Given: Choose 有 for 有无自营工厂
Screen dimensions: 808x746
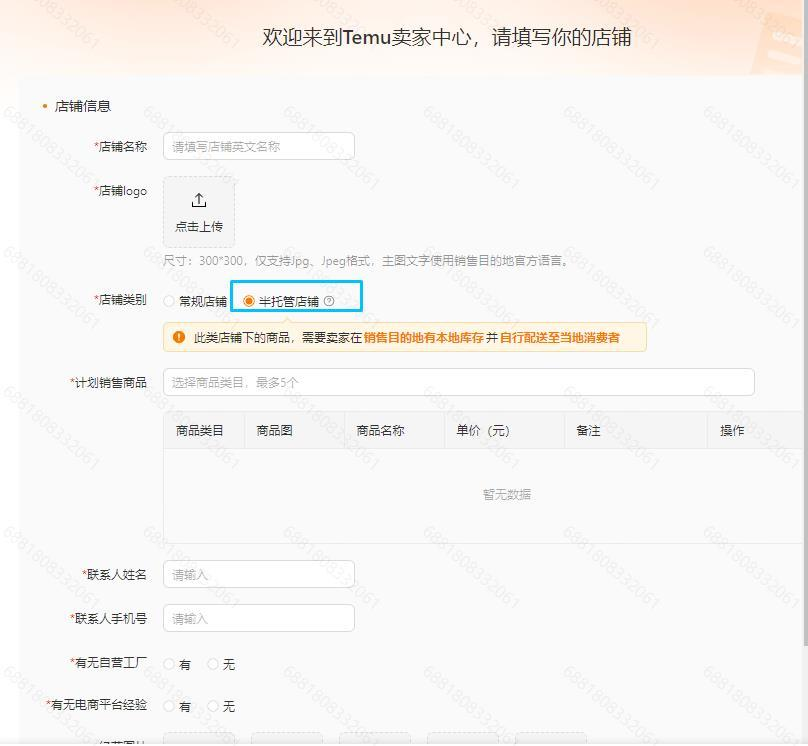Looking at the screenshot, I should tap(168, 664).
